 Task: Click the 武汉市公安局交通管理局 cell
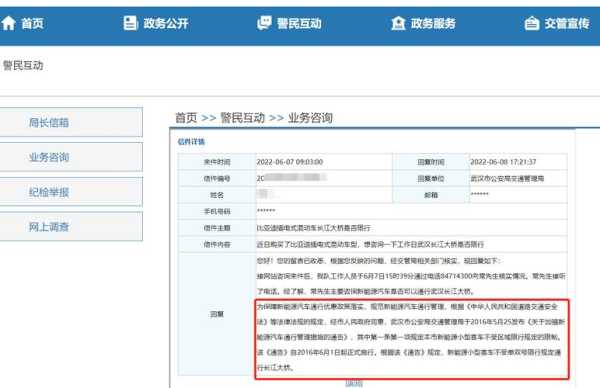[x=518, y=179]
